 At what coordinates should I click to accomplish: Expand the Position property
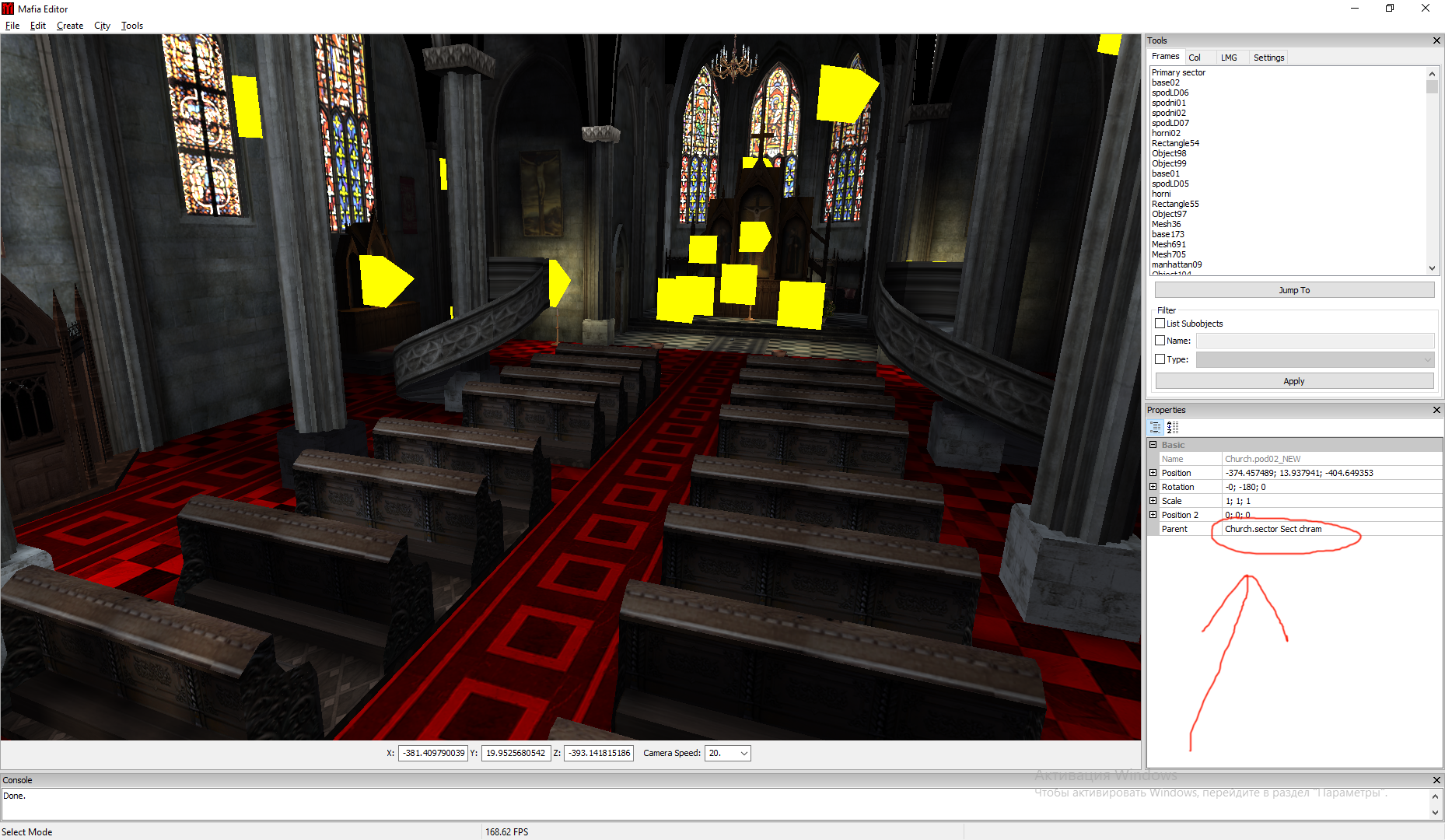point(1153,473)
